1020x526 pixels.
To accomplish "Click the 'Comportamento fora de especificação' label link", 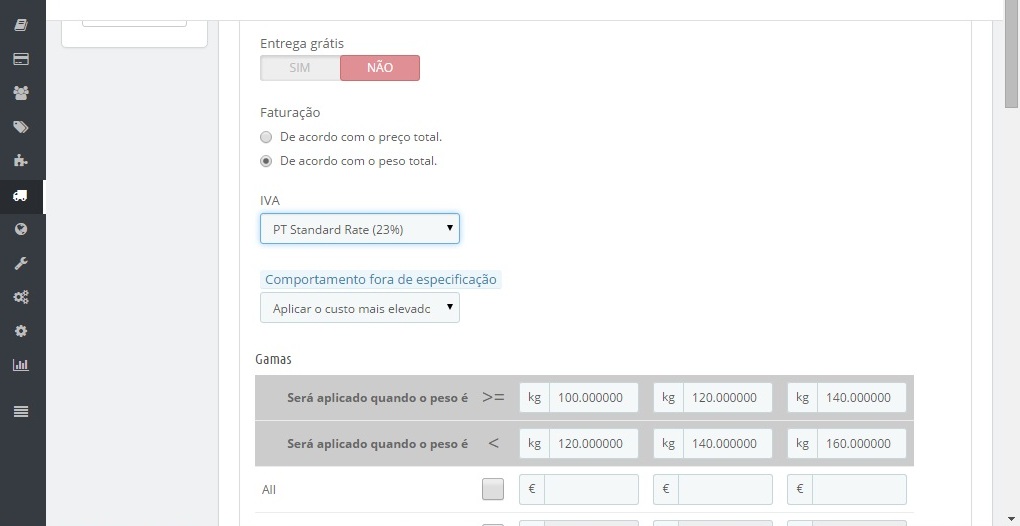I will pos(381,280).
